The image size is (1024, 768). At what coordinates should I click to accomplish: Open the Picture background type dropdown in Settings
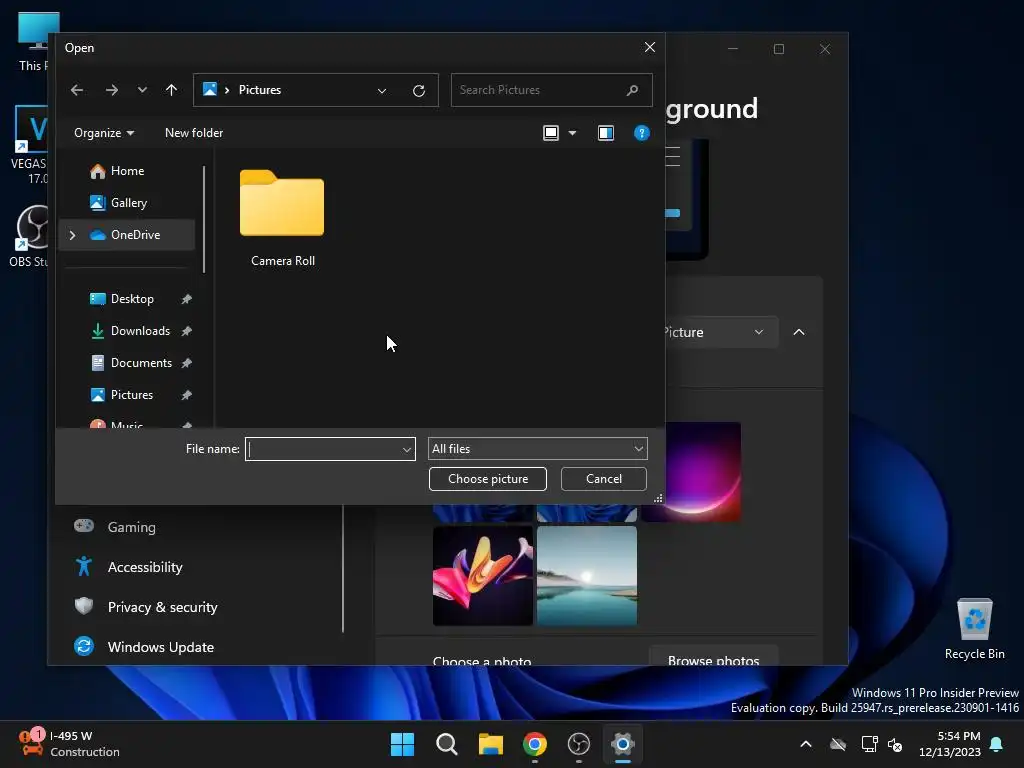(722, 332)
